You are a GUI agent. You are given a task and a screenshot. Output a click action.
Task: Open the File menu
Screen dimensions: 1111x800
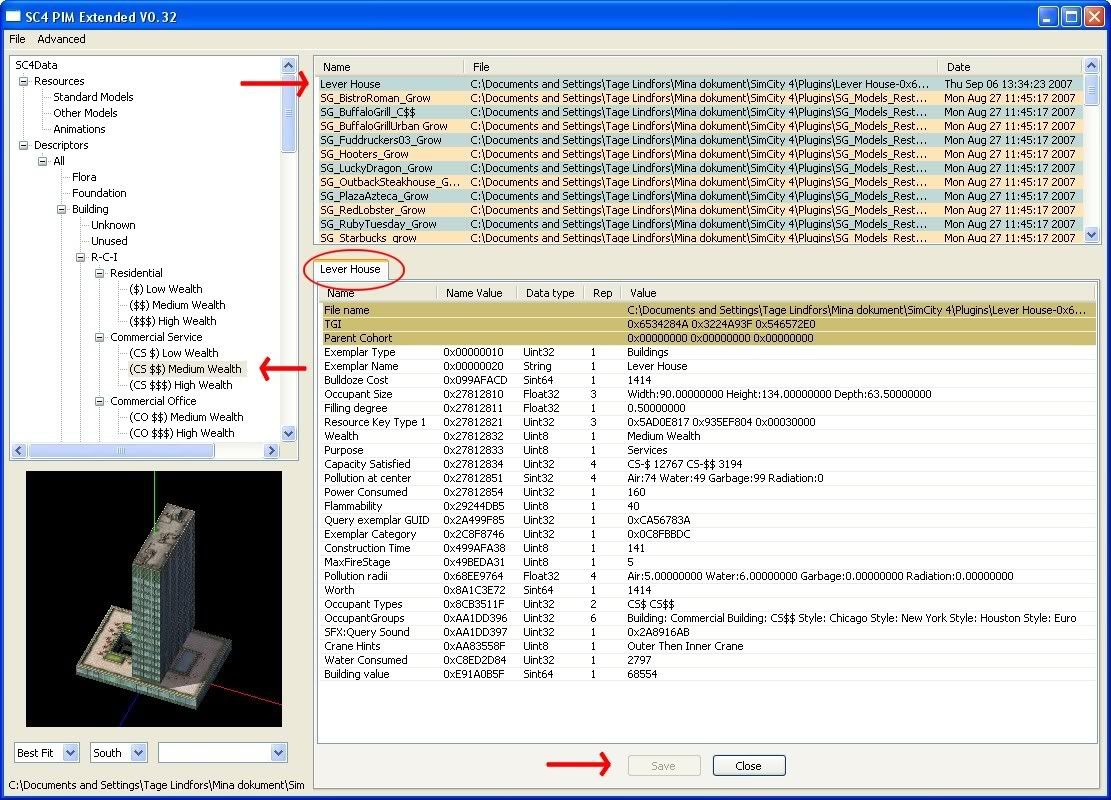point(17,39)
